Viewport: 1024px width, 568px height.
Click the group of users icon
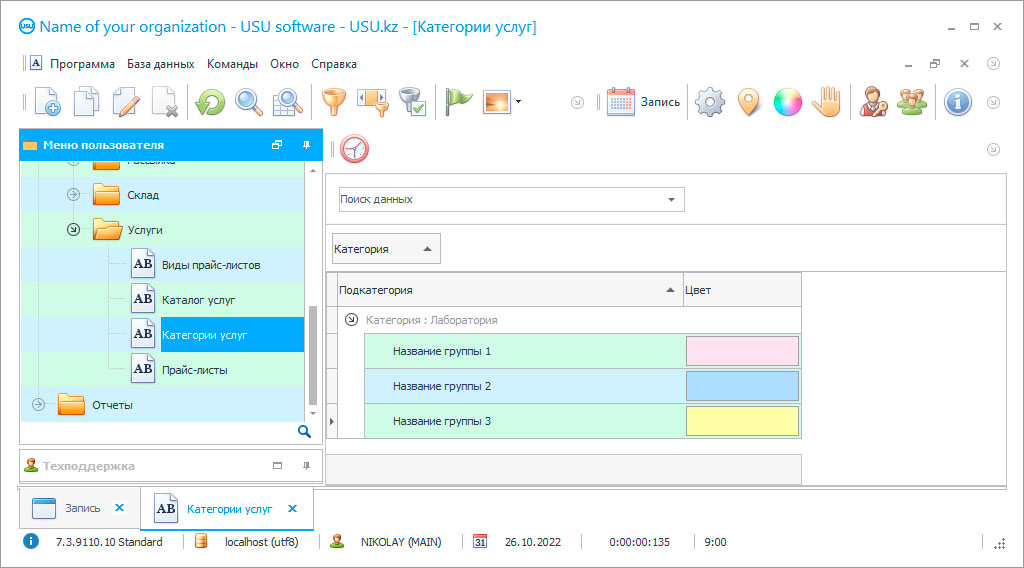click(912, 102)
